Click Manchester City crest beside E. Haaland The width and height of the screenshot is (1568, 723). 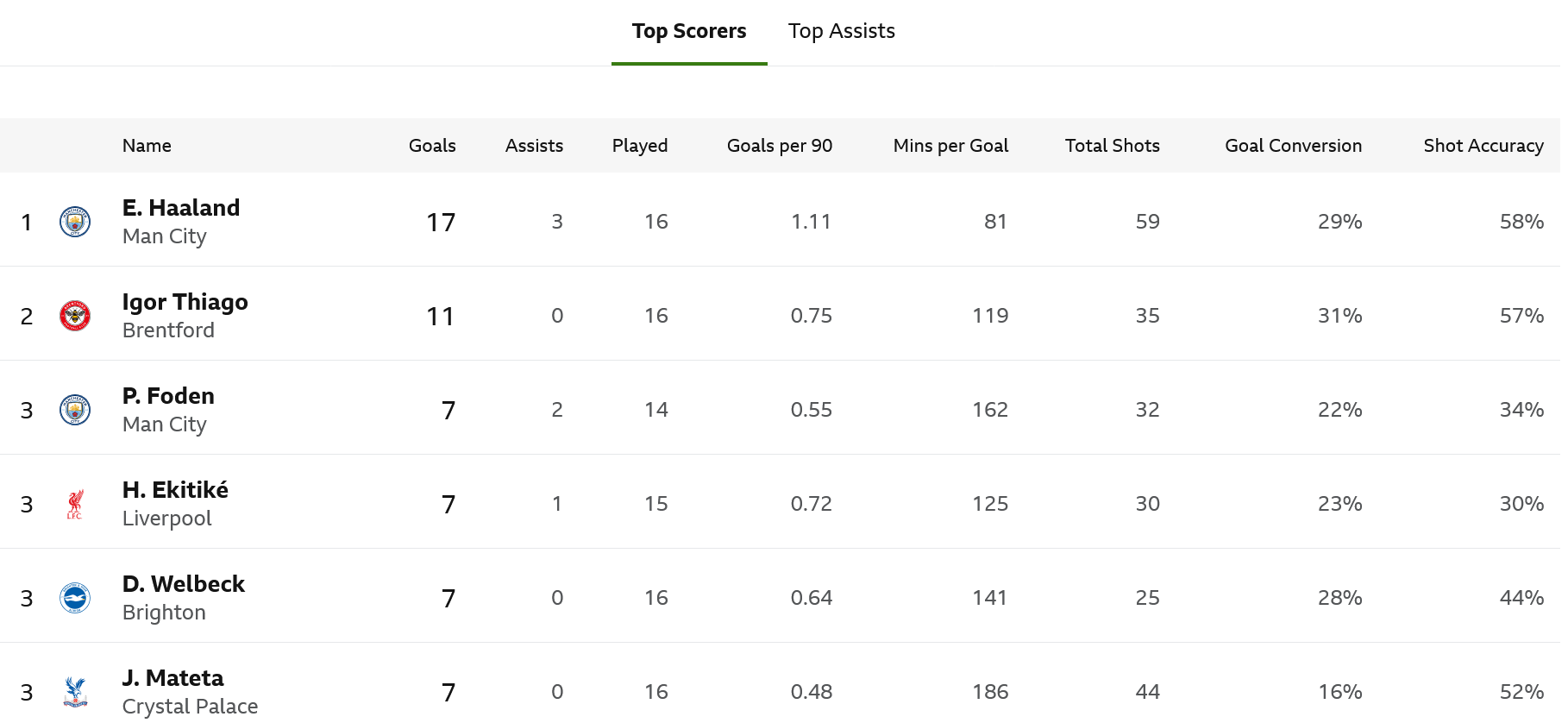pyautogui.click(x=75, y=222)
